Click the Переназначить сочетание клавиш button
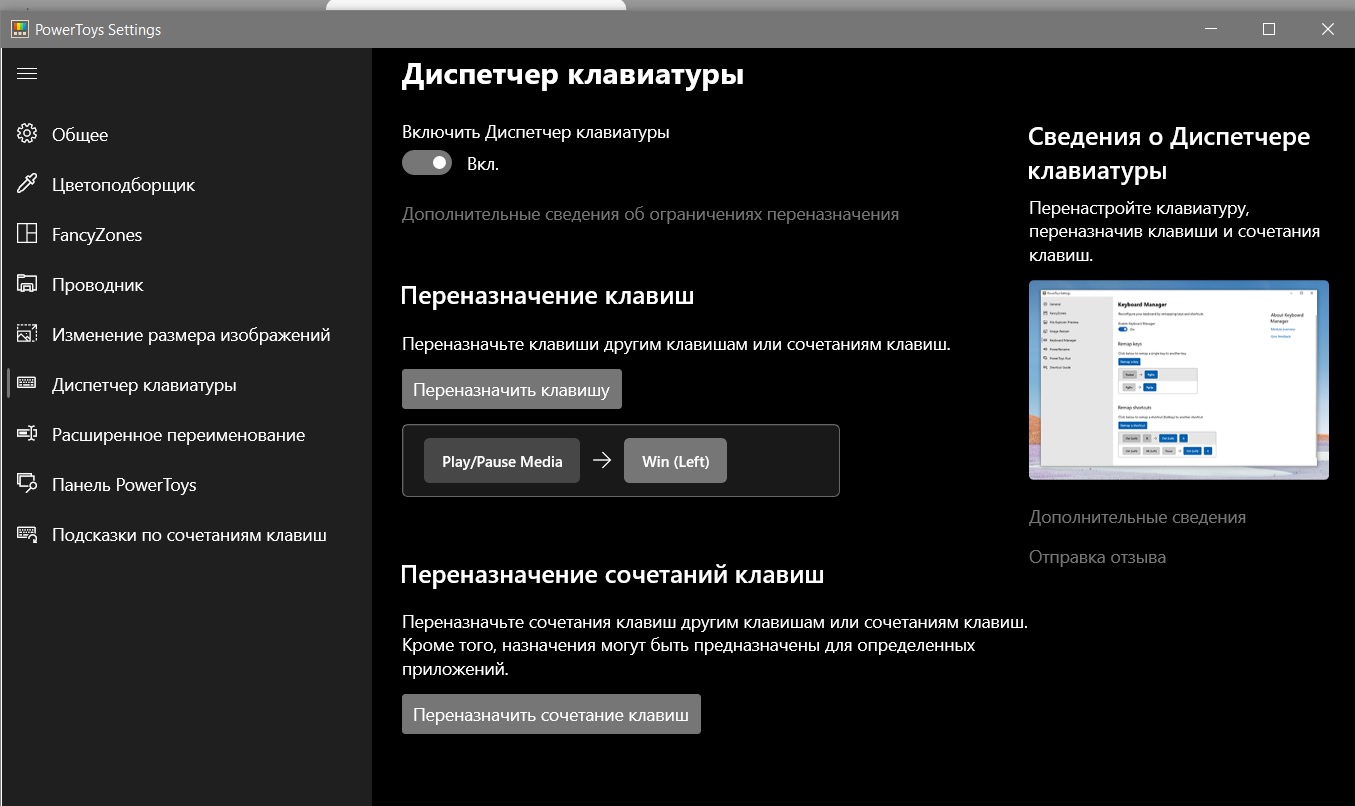 (x=551, y=714)
